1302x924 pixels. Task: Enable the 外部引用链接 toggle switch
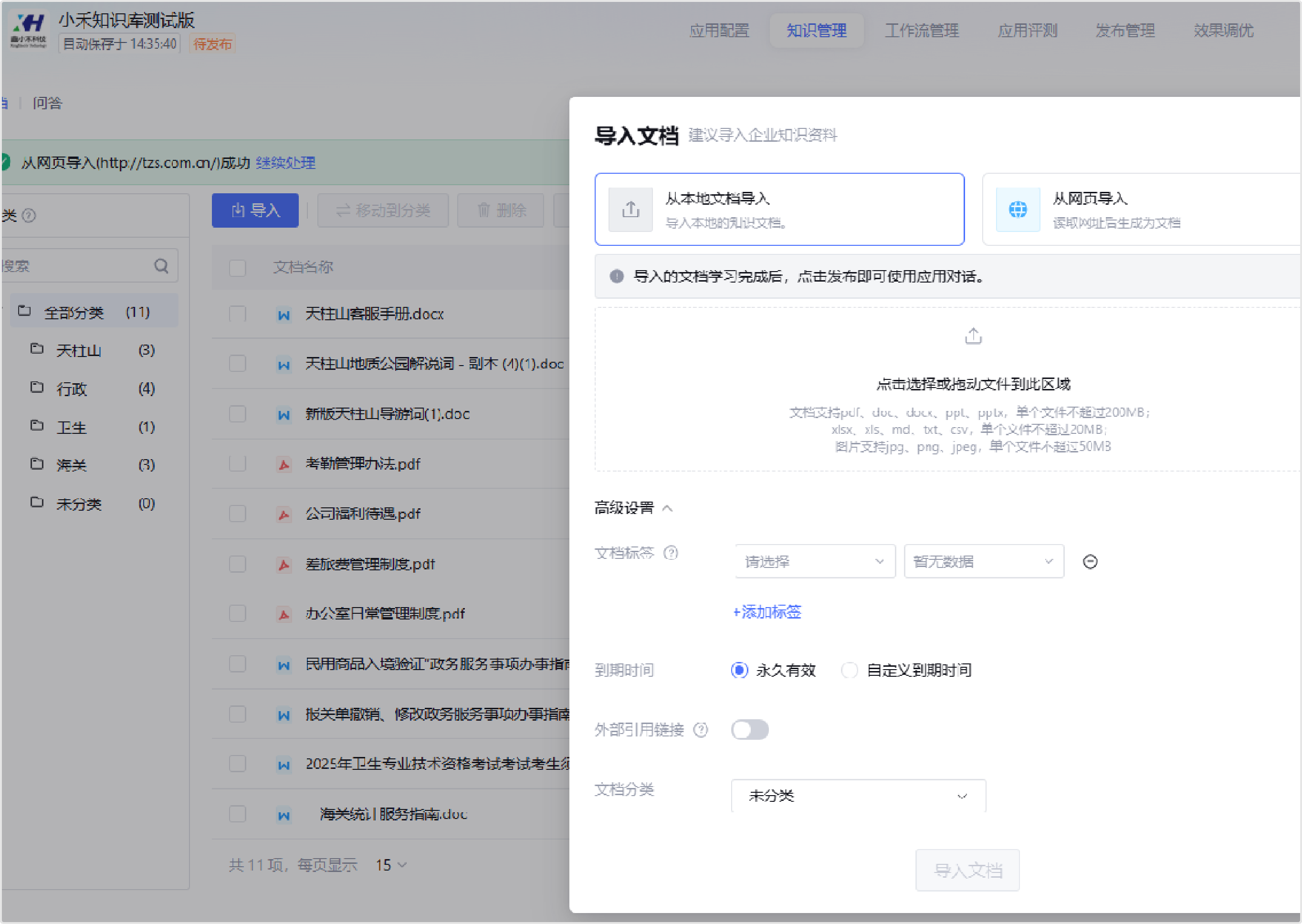tap(749, 729)
